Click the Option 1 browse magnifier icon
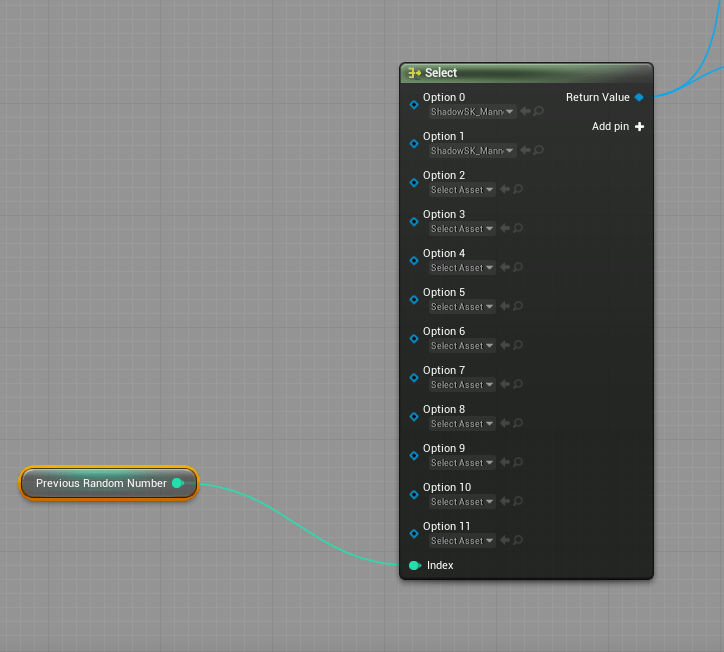The width and height of the screenshot is (724, 652). pos(539,151)
